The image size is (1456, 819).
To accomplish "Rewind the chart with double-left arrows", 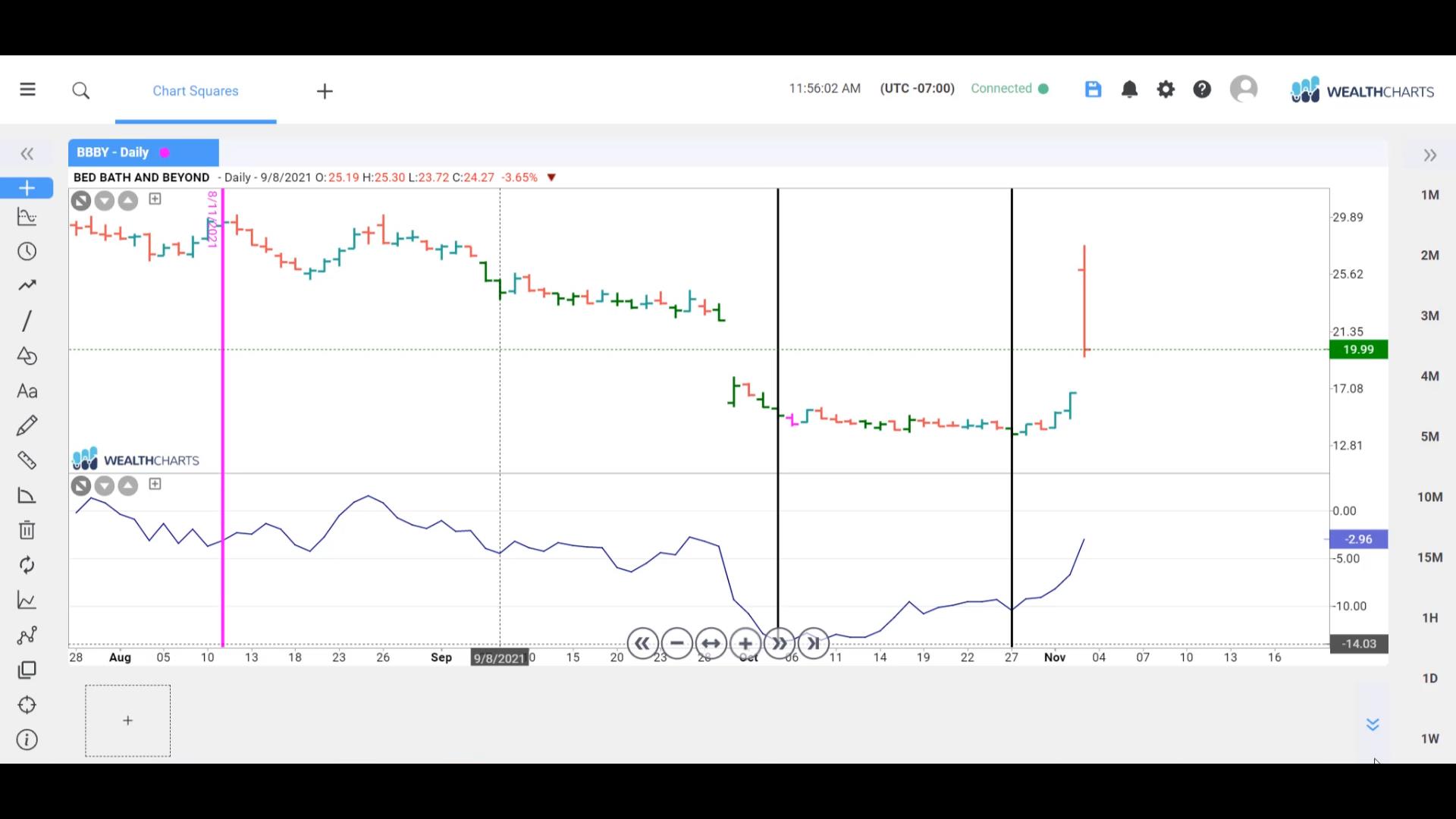I will pos(642,644).
